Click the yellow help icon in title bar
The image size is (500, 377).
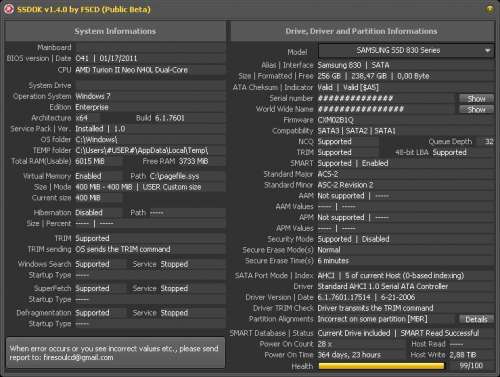(489, 9)
